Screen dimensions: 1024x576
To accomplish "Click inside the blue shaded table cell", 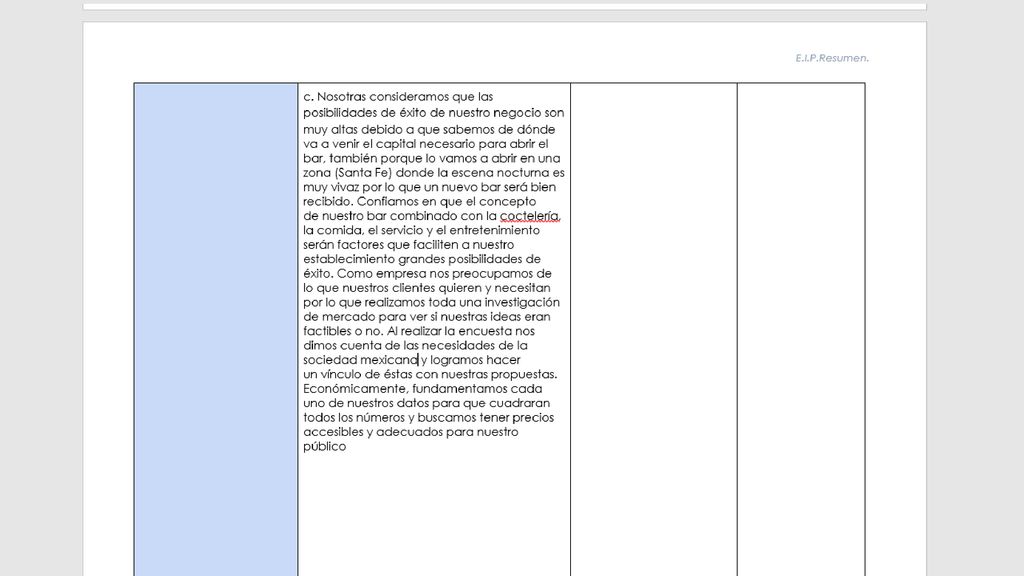I will pyautogui.click(x=216, y=329).
